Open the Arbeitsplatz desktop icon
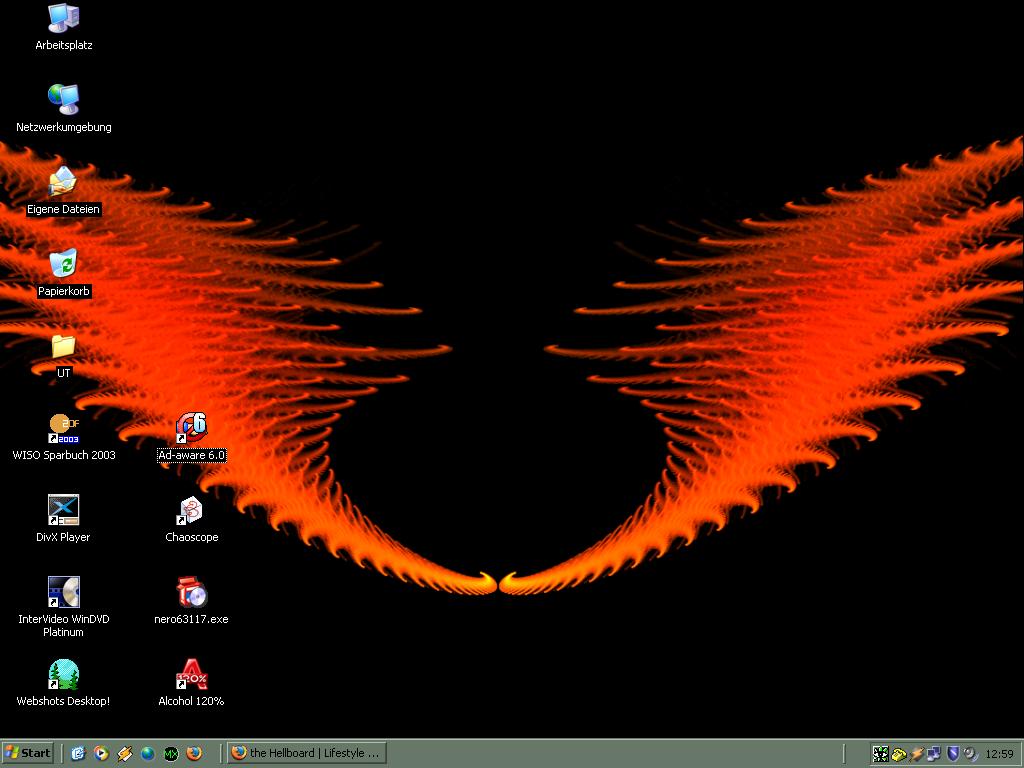 click(63, 19)
